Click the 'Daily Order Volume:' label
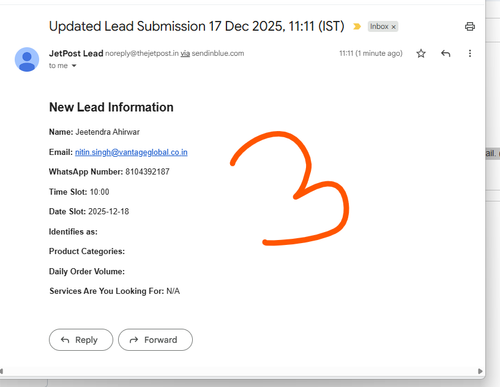The height and width of the screenshot is (387, 500). (87, 271)
